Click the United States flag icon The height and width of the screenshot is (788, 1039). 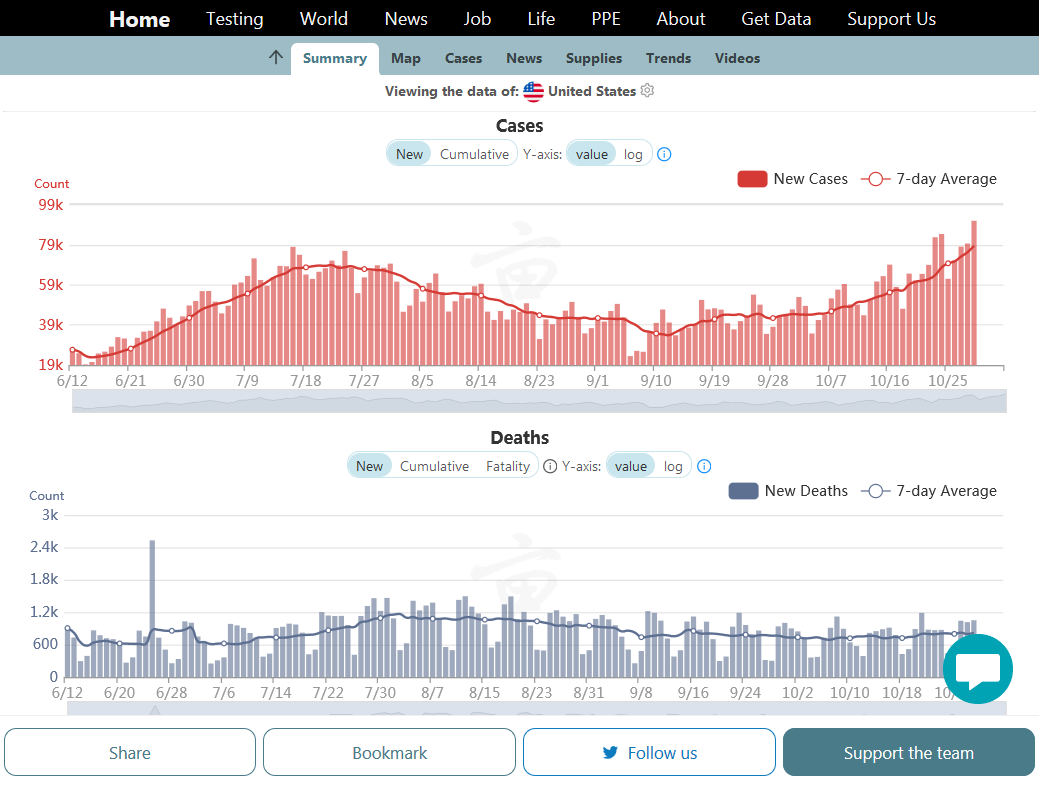pyautogui.click(x=534, y=91)
